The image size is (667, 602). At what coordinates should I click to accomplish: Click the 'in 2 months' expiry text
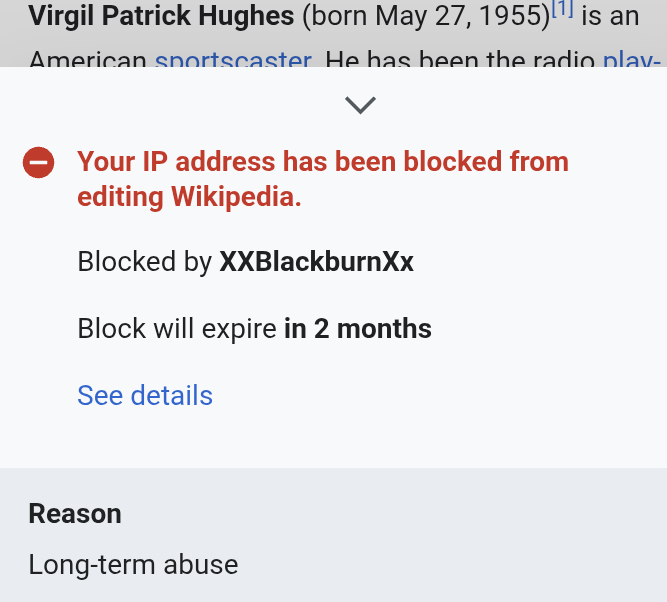point(358,328)
